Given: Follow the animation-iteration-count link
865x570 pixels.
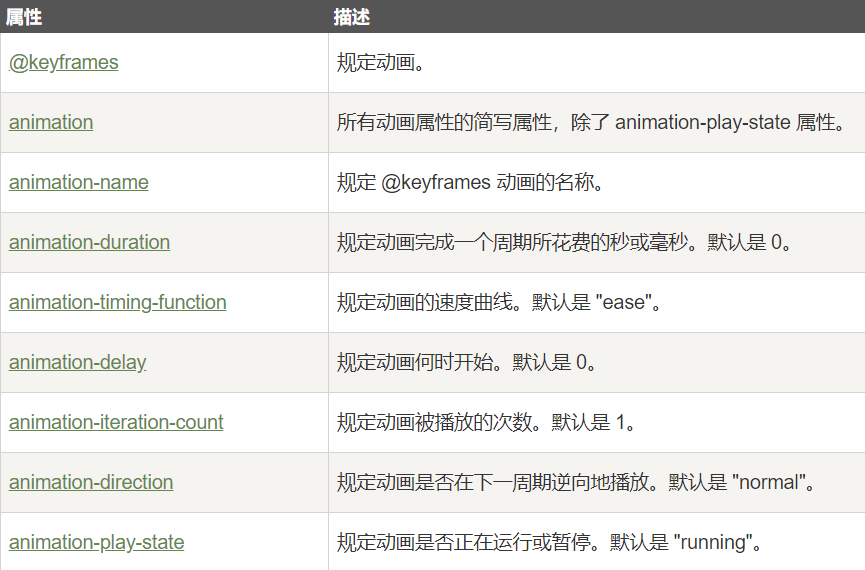Looking at the screenshot, I should click(x=116, y=422).
